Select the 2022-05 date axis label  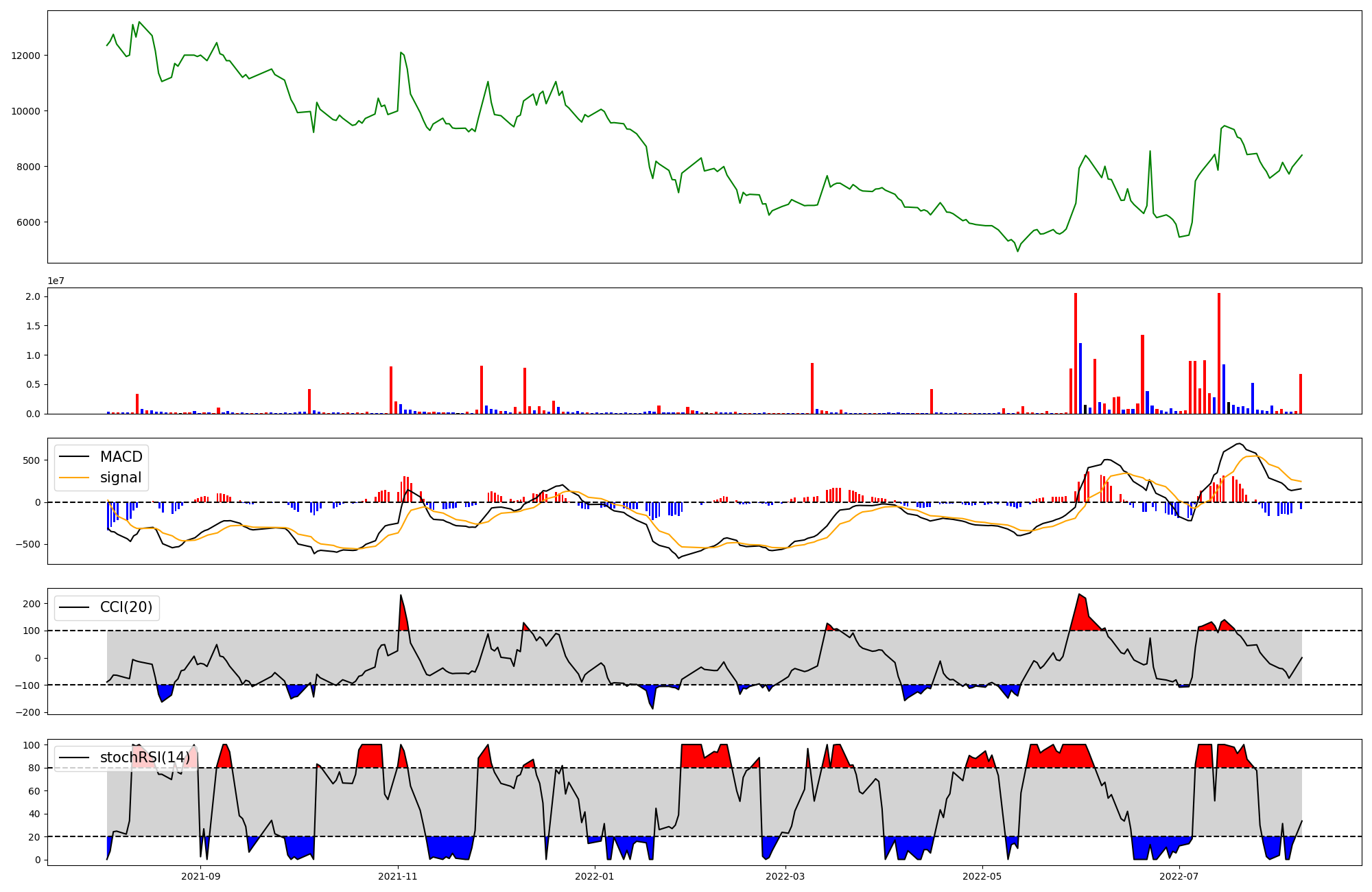point(982,876)
